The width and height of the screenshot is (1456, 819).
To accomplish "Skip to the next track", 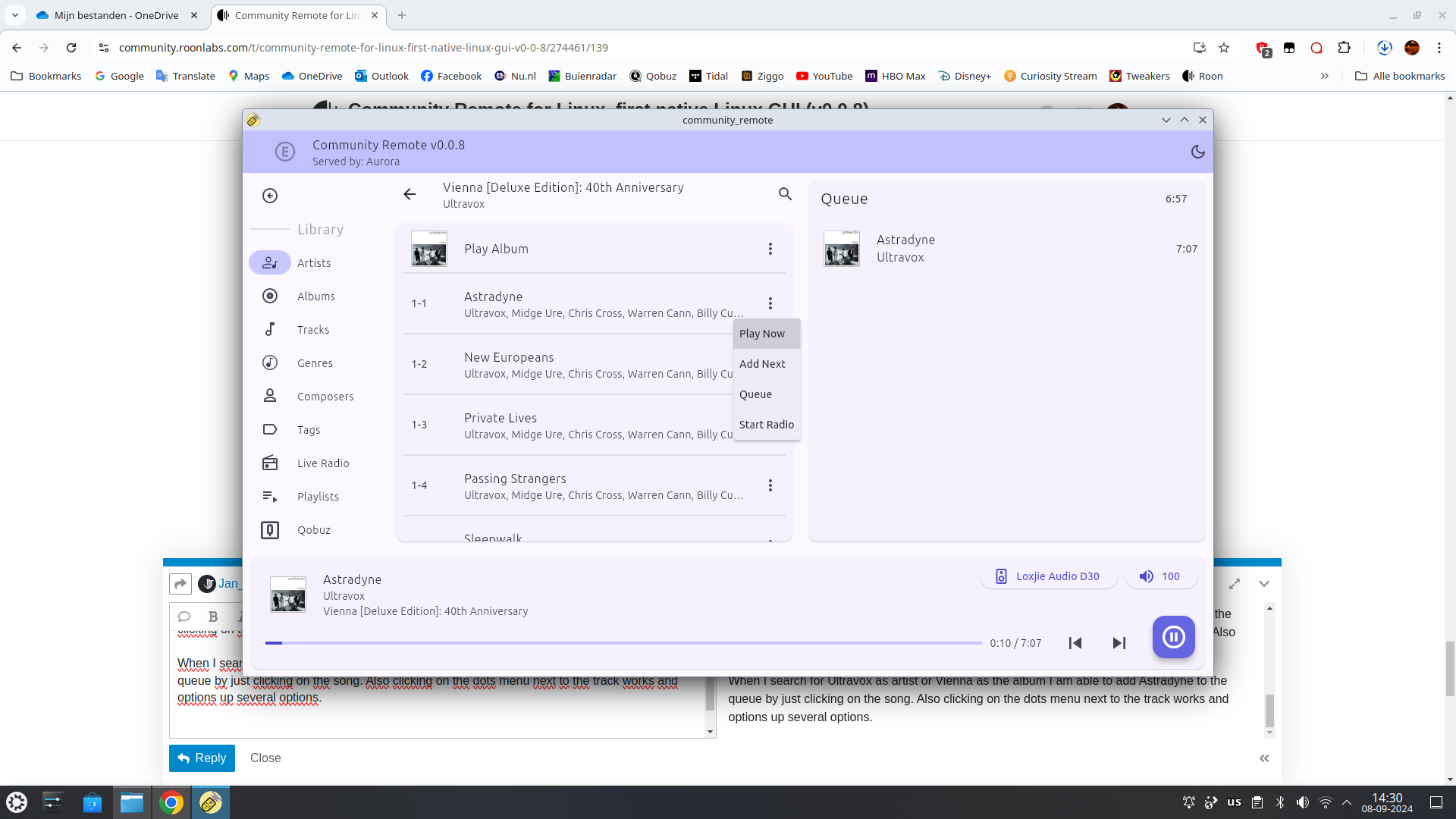I will click(x=1119, y=643).
